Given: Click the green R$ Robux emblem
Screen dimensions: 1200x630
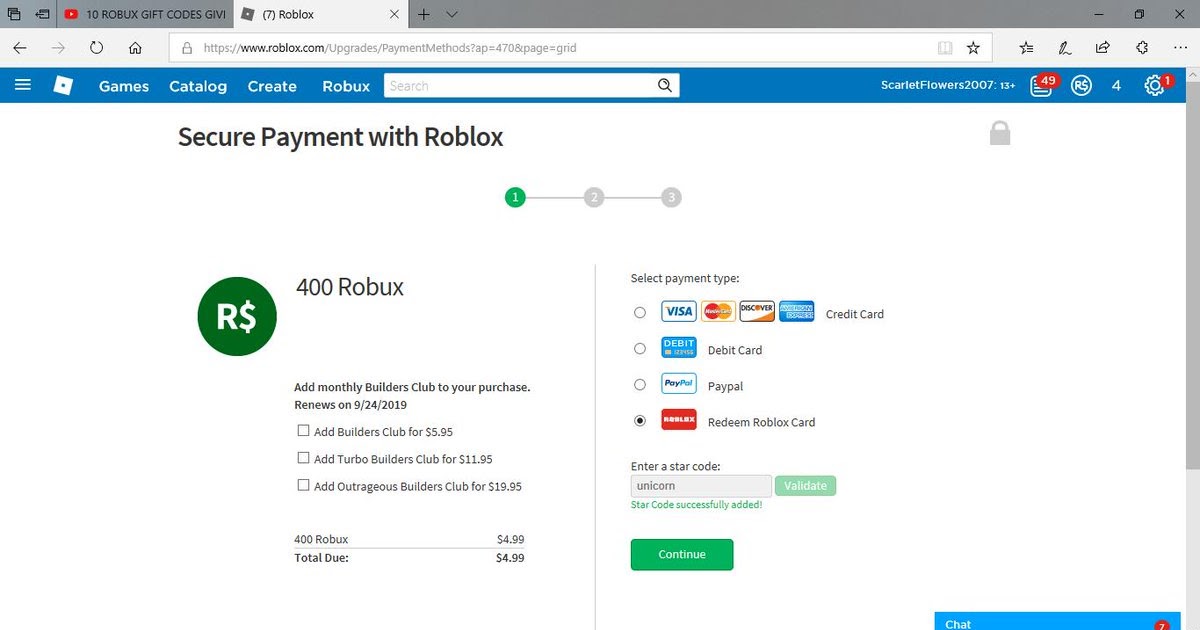Looking at the screenshot, I should (237, 316).
